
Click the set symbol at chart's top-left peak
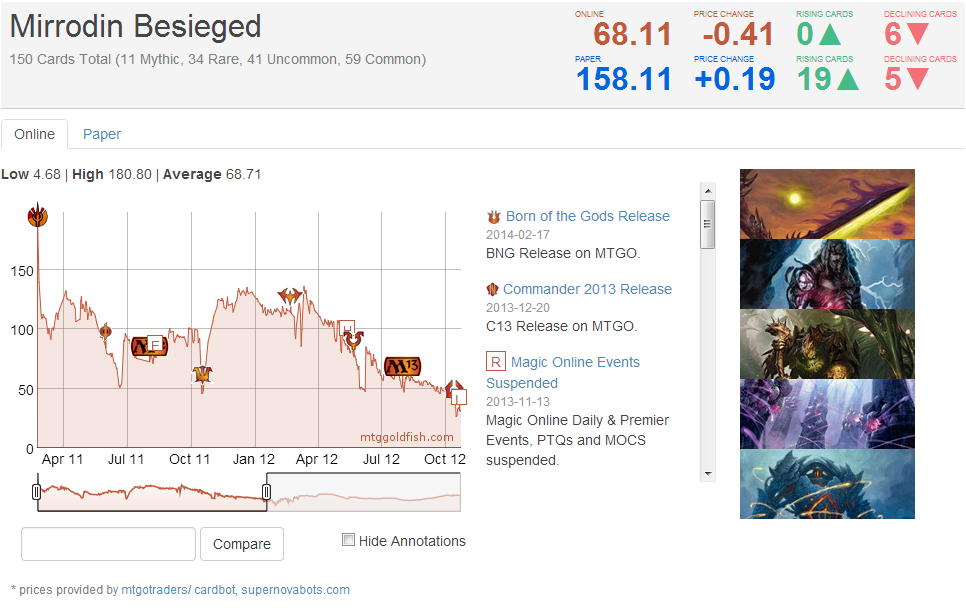pos(38,214)
